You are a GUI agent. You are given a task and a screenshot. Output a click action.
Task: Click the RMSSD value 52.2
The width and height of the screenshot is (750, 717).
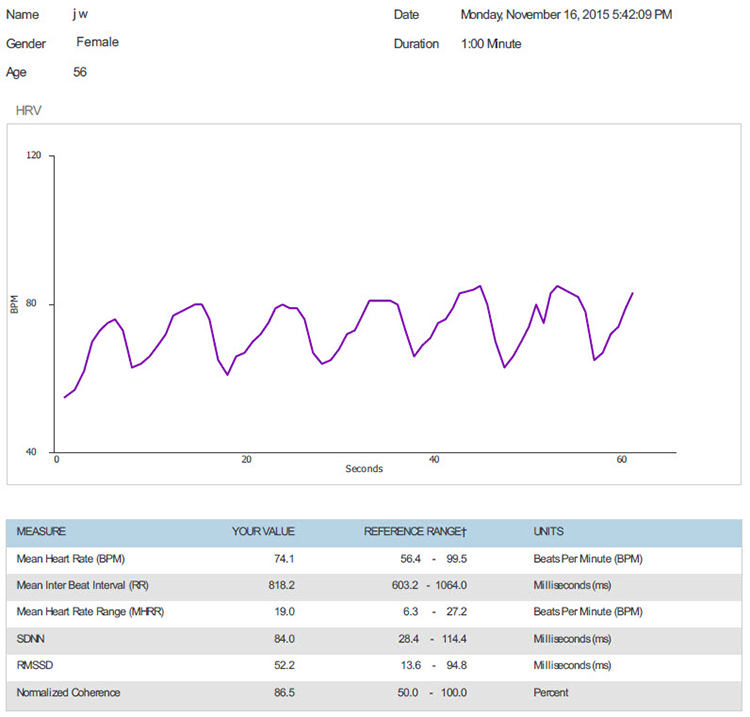[x=283, y=665]
